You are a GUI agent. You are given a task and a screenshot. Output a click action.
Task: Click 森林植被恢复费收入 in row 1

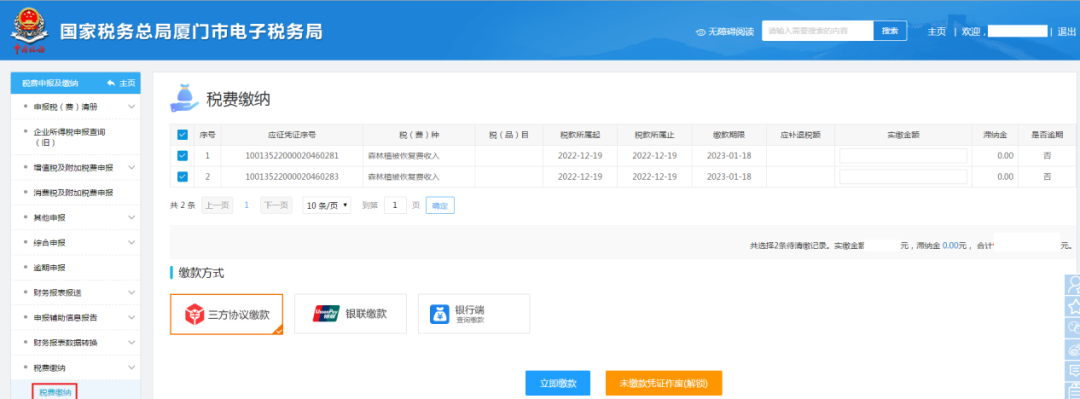[x=404, y=156]
